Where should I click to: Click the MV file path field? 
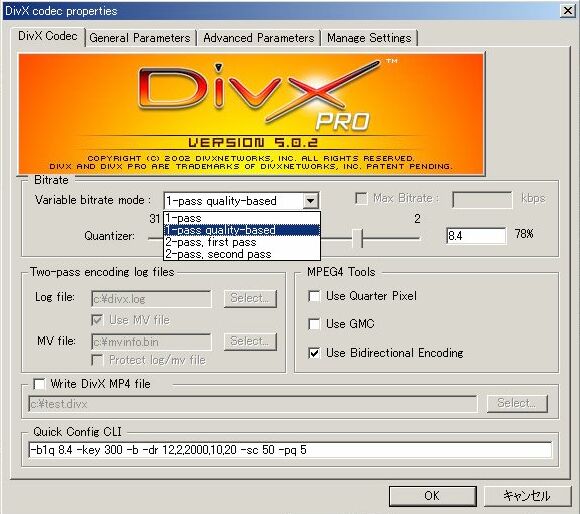[151, 342]
